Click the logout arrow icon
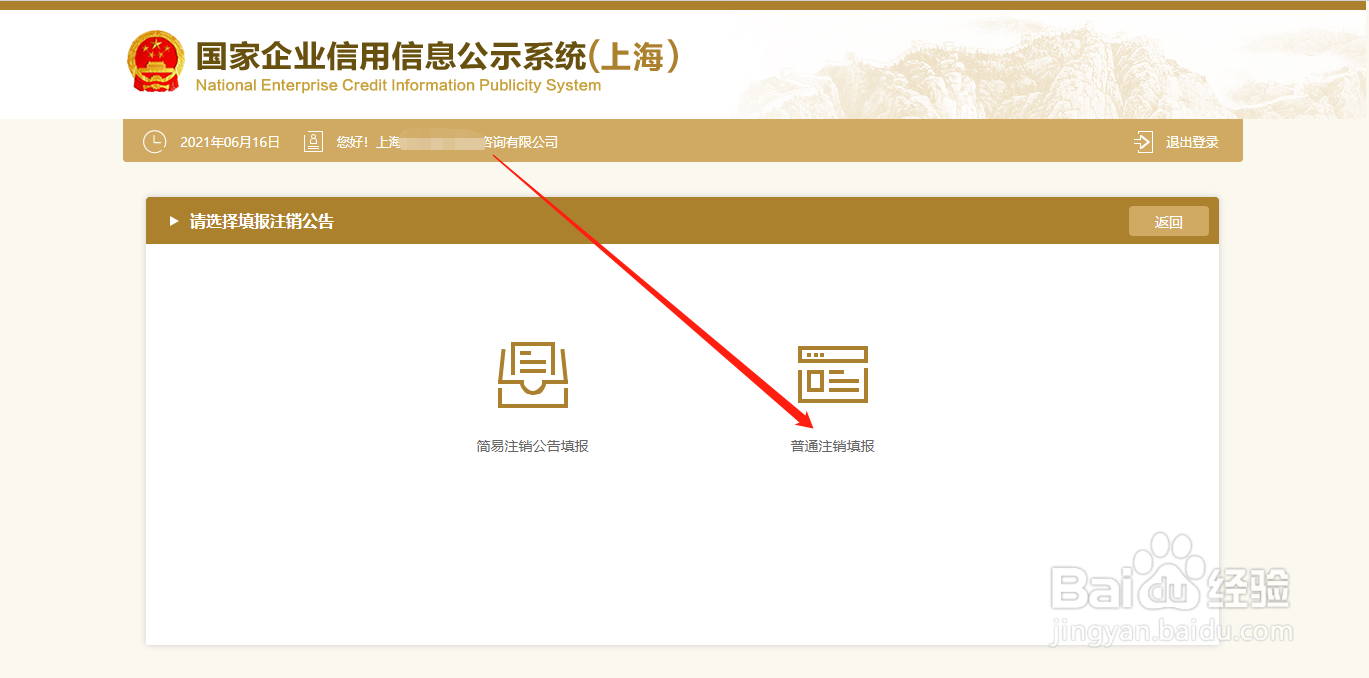The image size is (1369, 678). pyautogui.click(x=1142, y=141)
